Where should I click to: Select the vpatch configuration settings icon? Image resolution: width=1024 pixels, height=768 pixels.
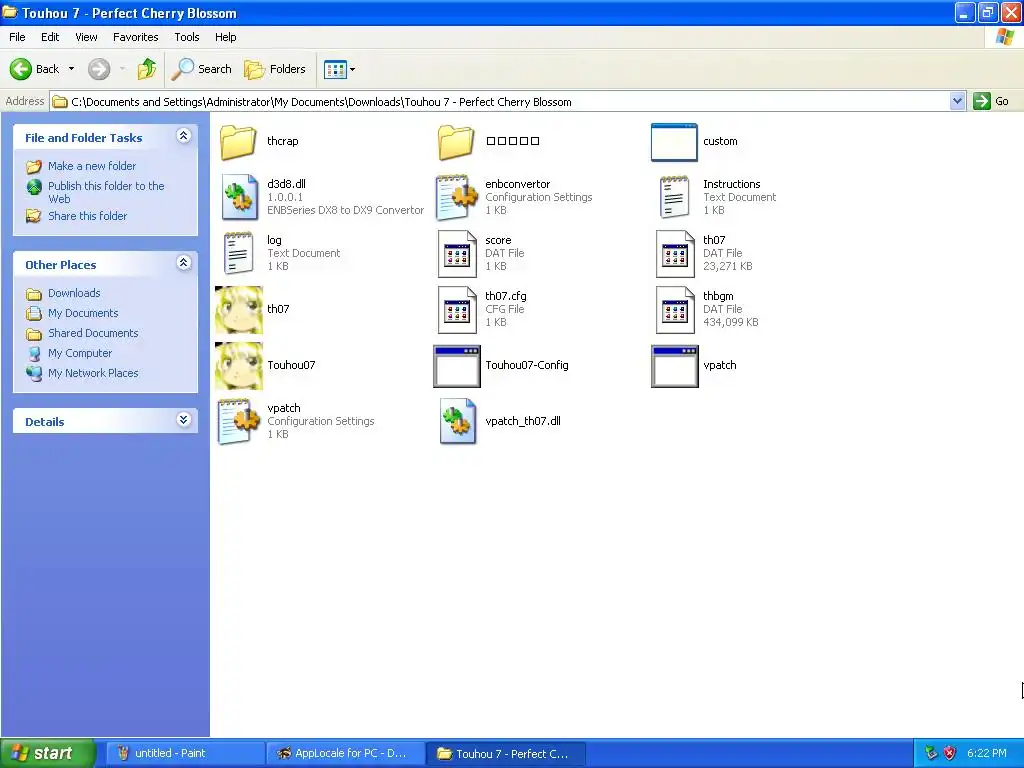pyautogui.click(x=238, y=421)
